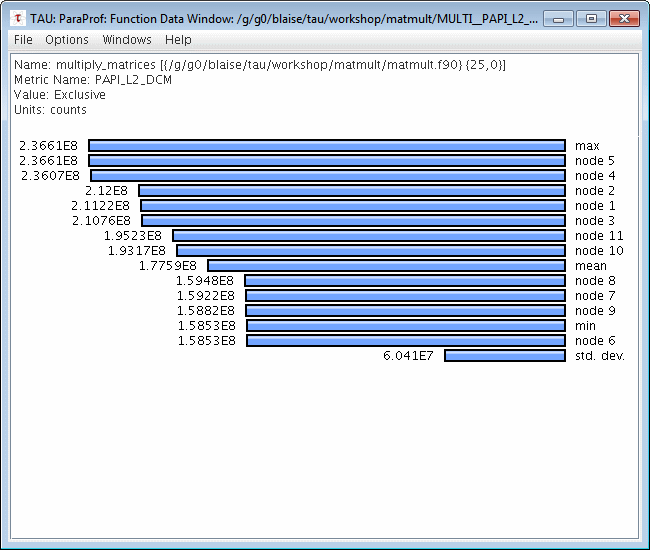Click the 'node 11' label
Image resolution: width=650 pixels, height=550 pixels.
[x=599, y=236]
